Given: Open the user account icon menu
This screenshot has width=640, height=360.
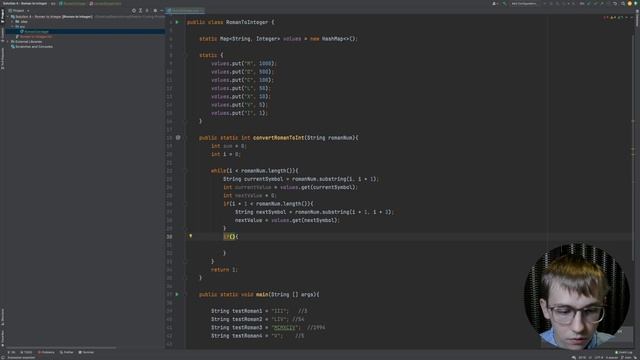Looking at the screenshot, I should pyautogui.click(x=495, y=4).
